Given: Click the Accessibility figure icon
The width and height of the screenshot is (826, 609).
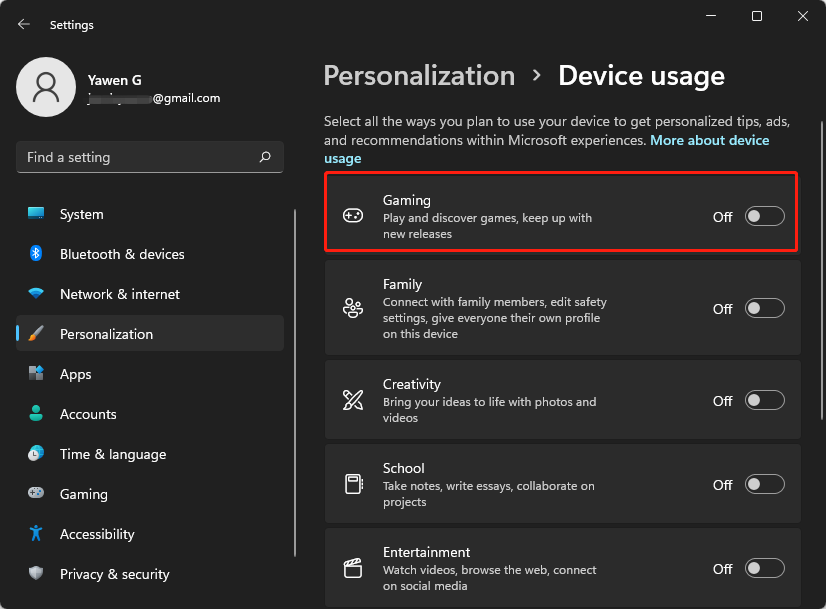Looking at the screenshot, I should coord(36,533).
